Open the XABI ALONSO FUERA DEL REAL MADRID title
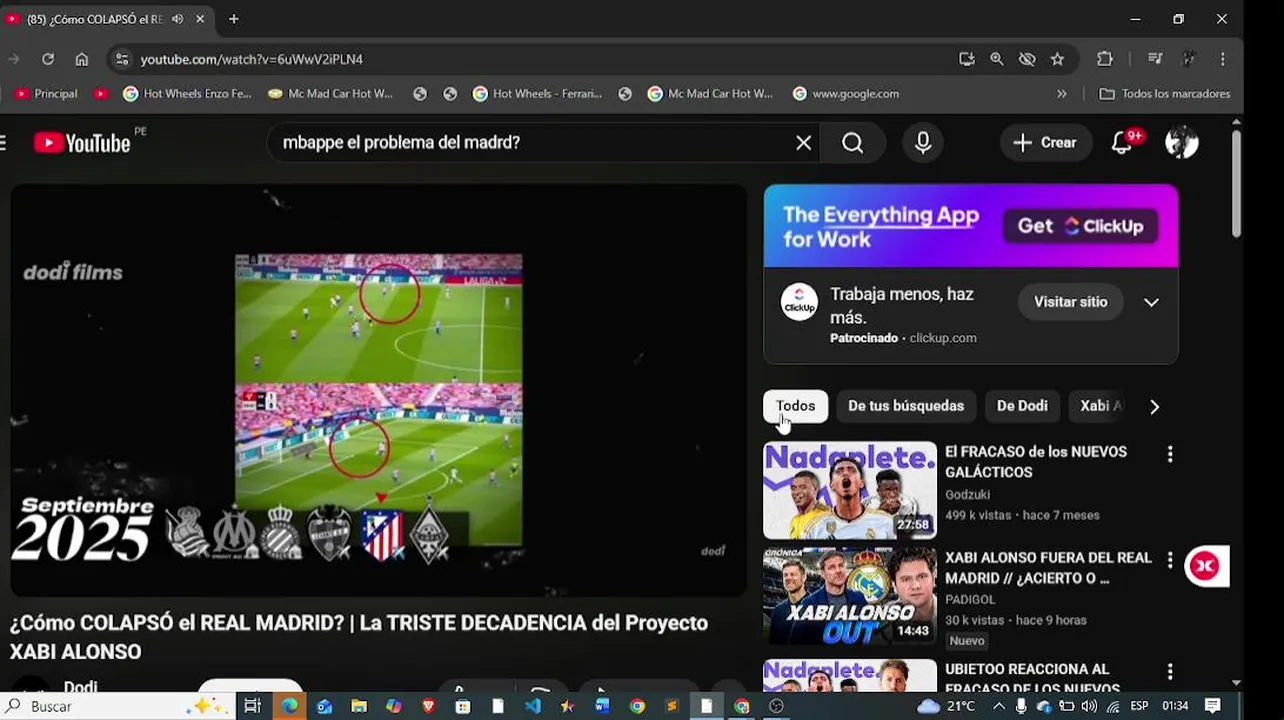Screen dimensions: 1284x720 (1048, 568)
